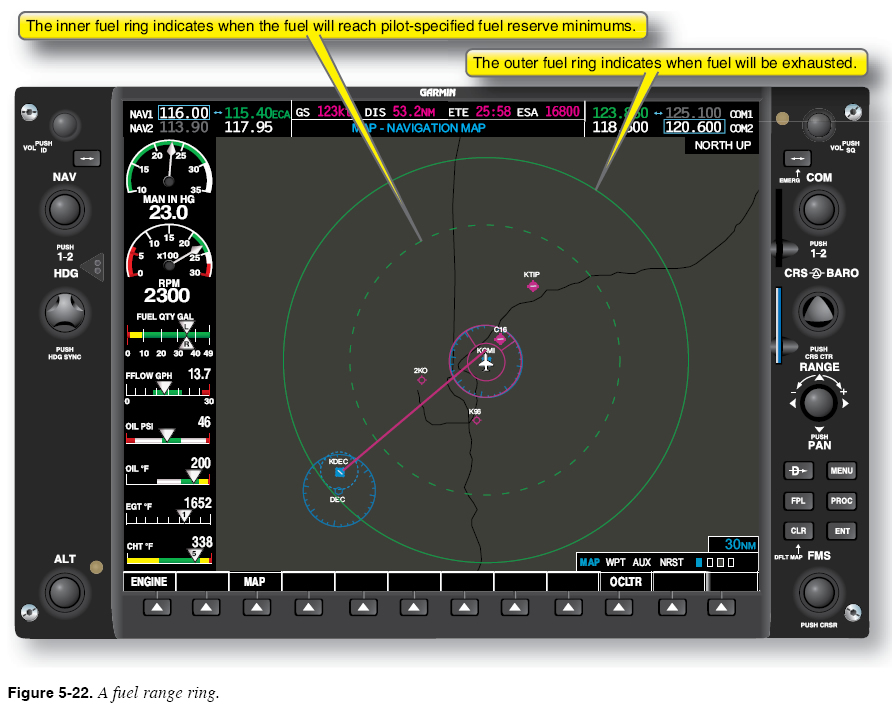Click the NAV1 standby frequency 116.00
The image size is (892, 706).
pyautogui.click(x=184, y=113)
